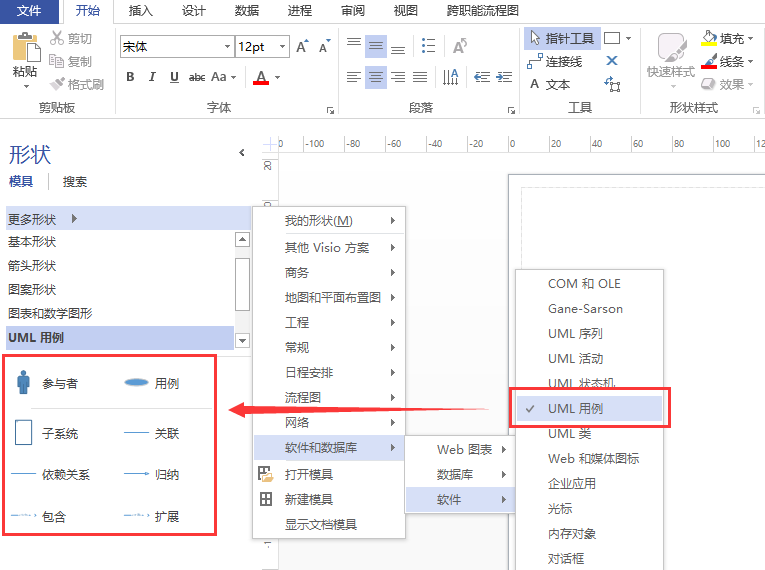The image size is (765, 570).
Task: Click the Actor (参与者) shape icon
Action: [24, 382]
